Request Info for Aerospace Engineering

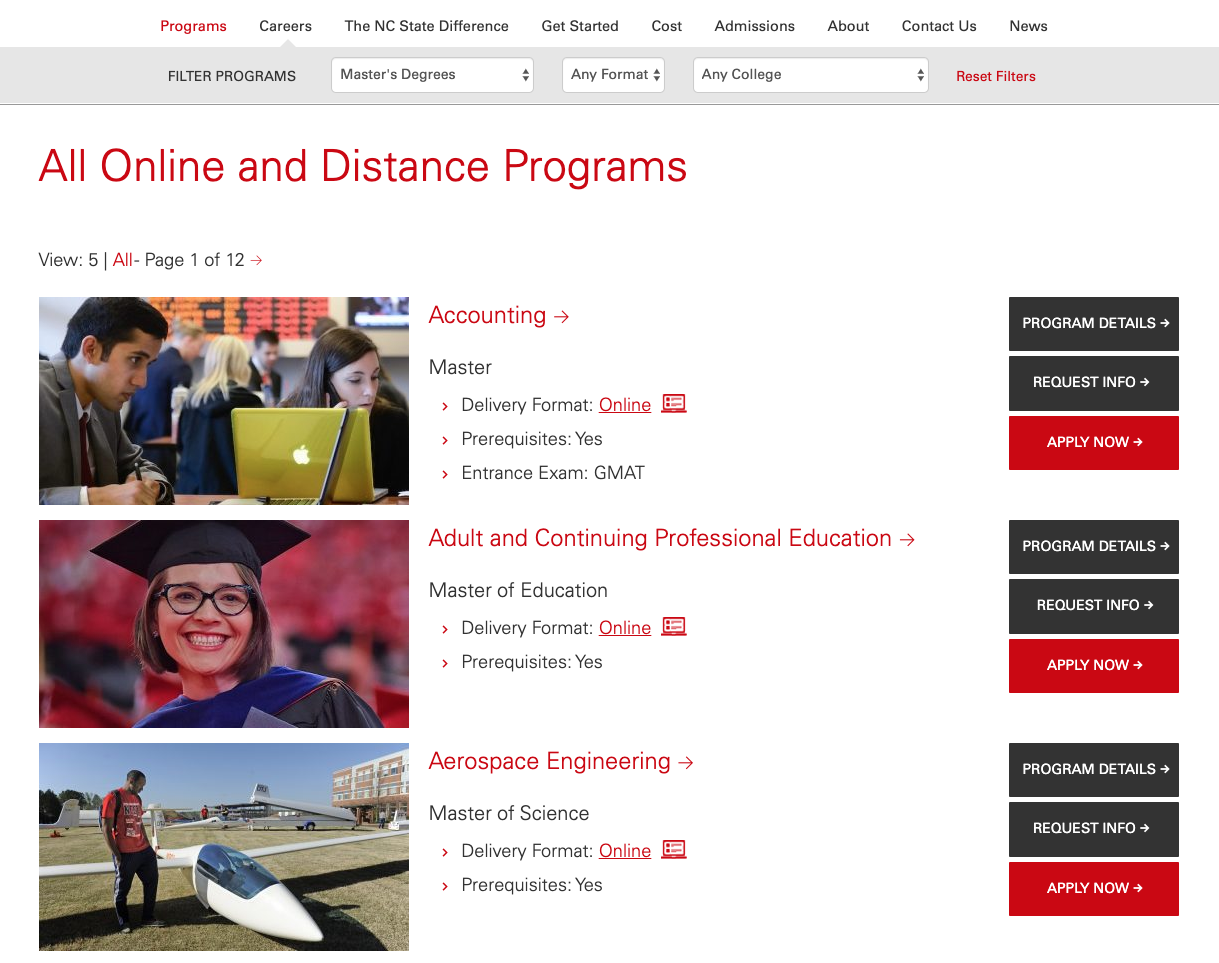click(1094, 829)
